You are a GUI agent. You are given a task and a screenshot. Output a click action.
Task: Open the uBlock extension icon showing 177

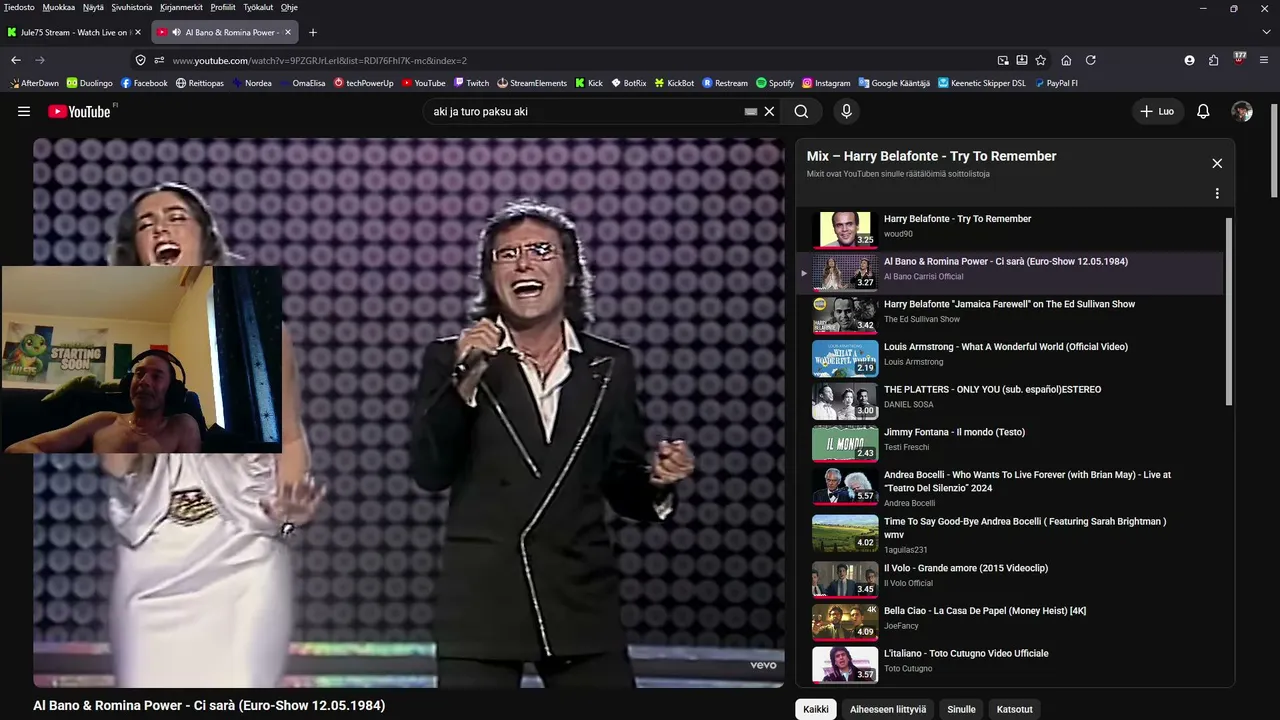coord(1240,59)
